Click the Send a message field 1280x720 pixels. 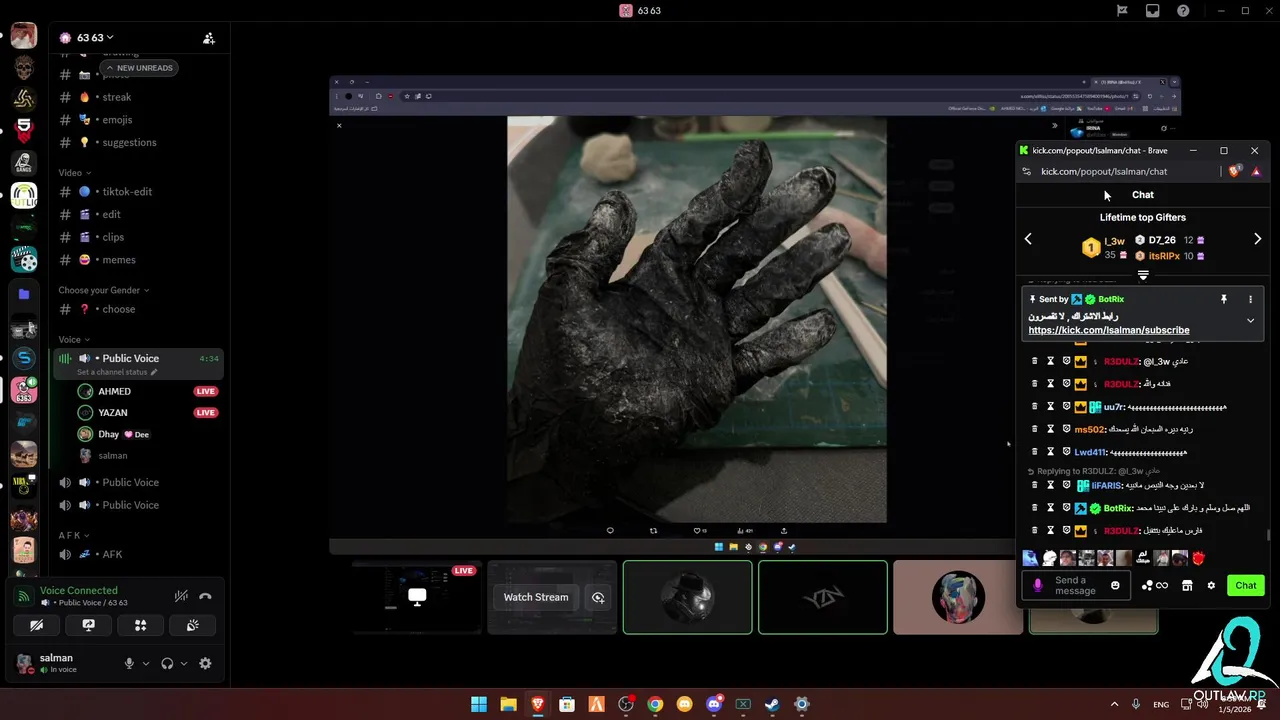1077,586
